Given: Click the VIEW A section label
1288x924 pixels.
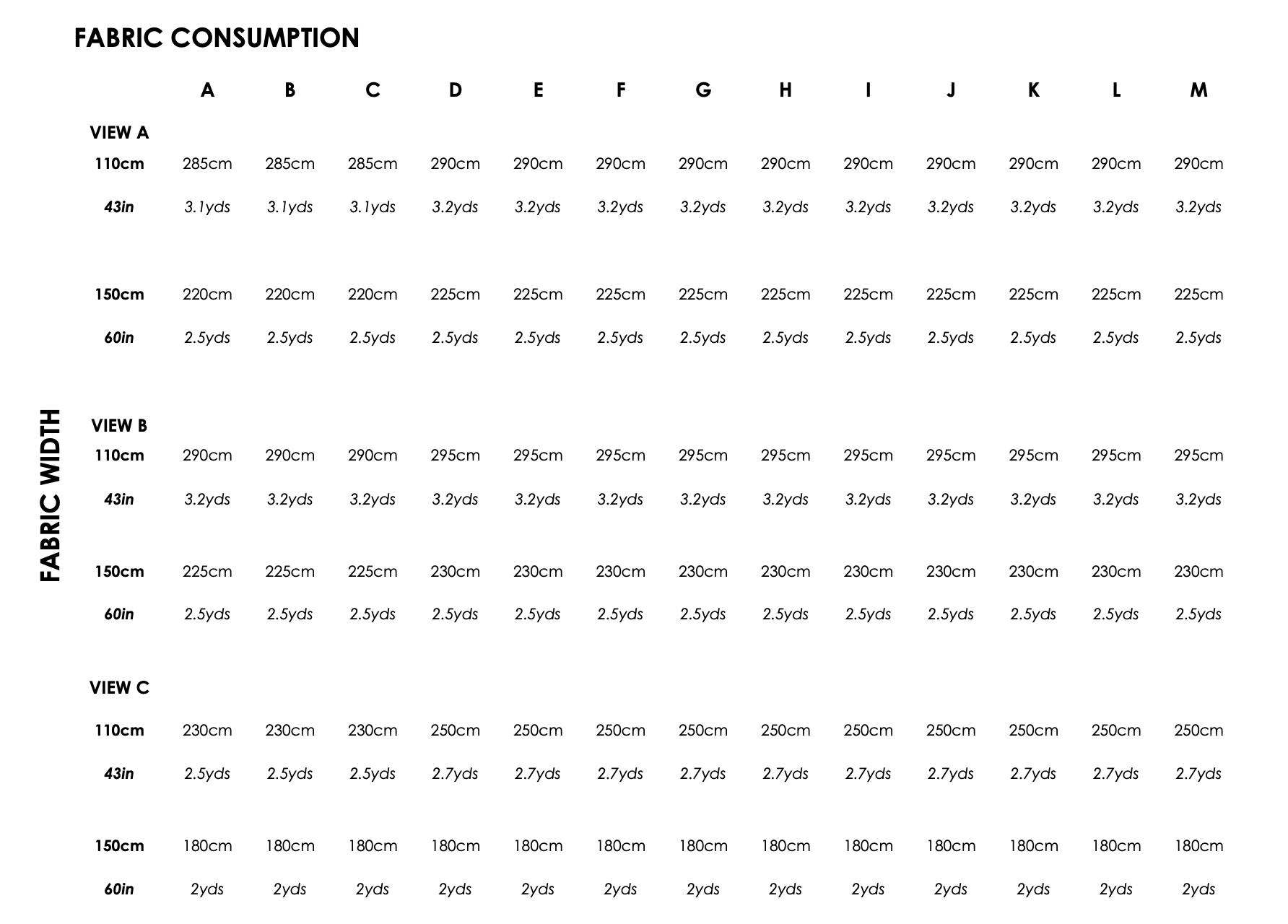Looking at the screenshot, I should [x=119, y=133].
